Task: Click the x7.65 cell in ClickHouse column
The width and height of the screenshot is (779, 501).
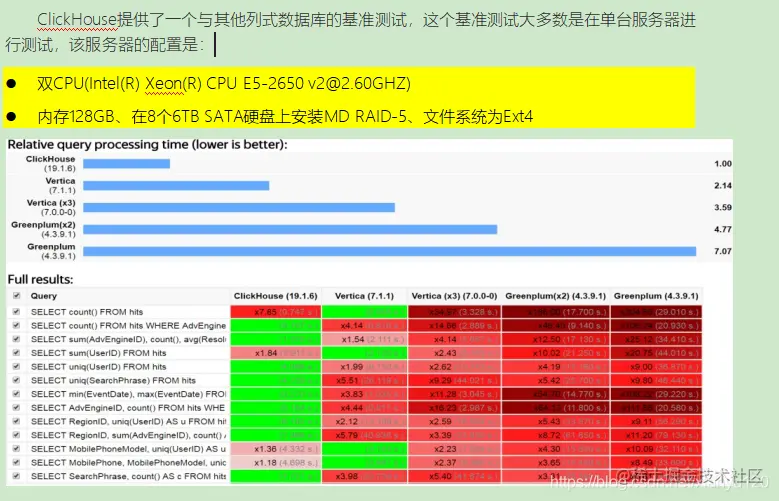Action: coord(276,312)
